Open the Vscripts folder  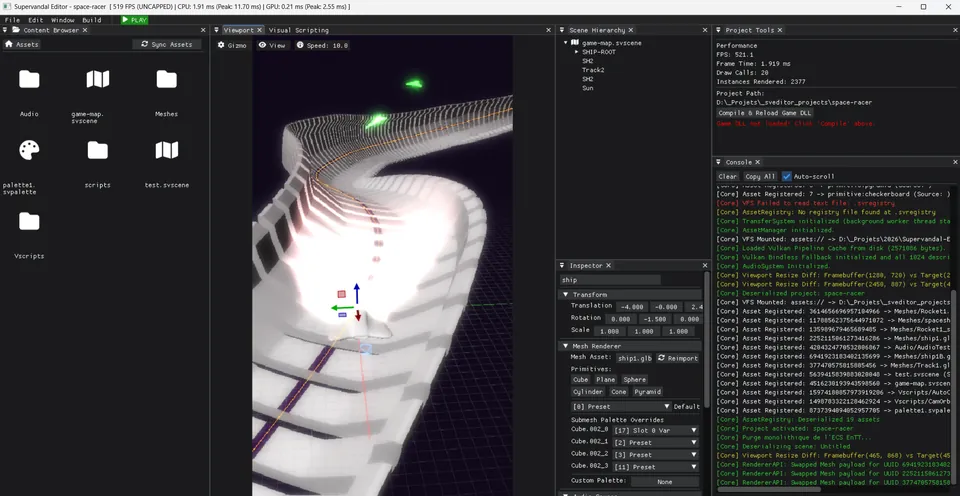point(29,221)
